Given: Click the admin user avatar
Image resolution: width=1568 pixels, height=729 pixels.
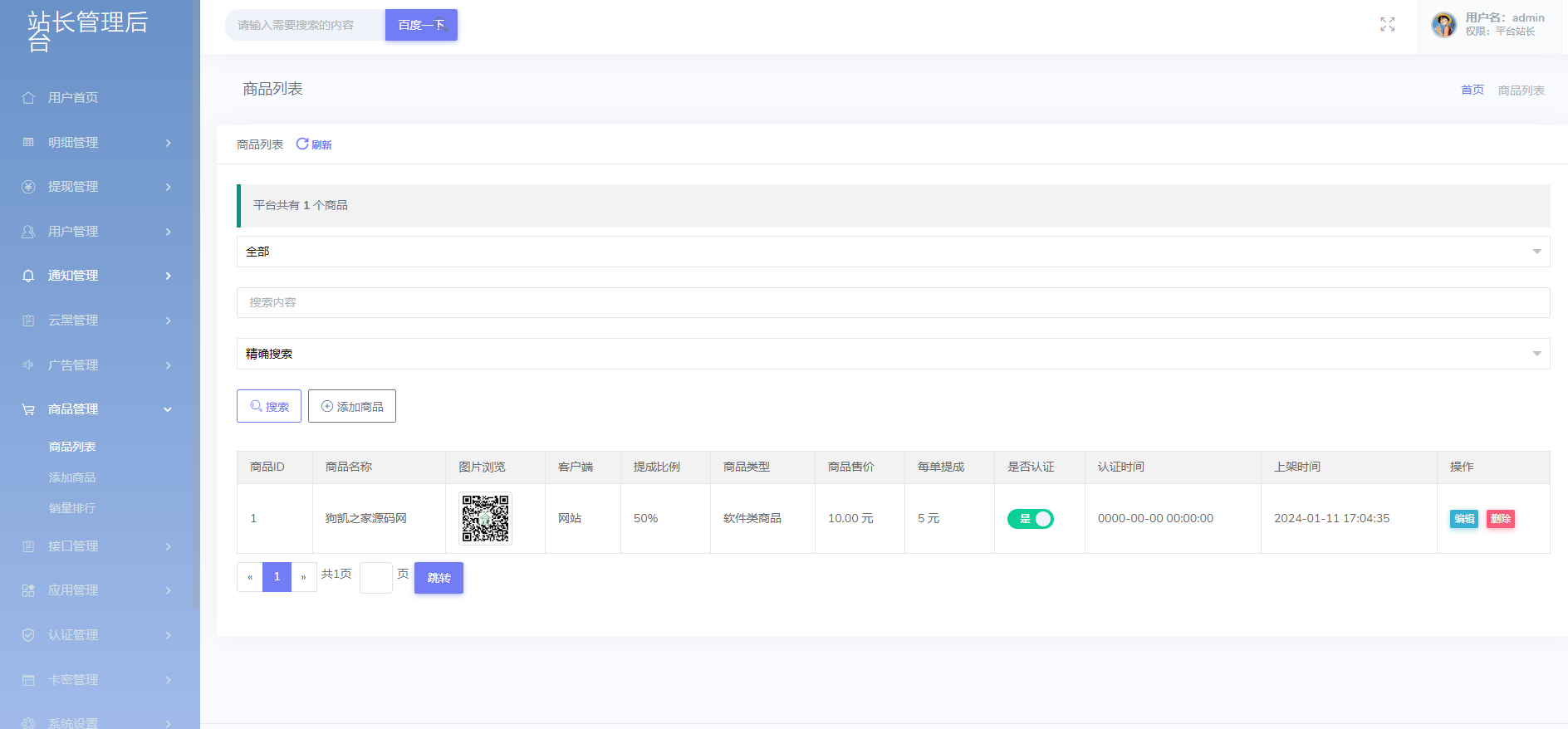Looking at the screenshot, I should 1443,25.
